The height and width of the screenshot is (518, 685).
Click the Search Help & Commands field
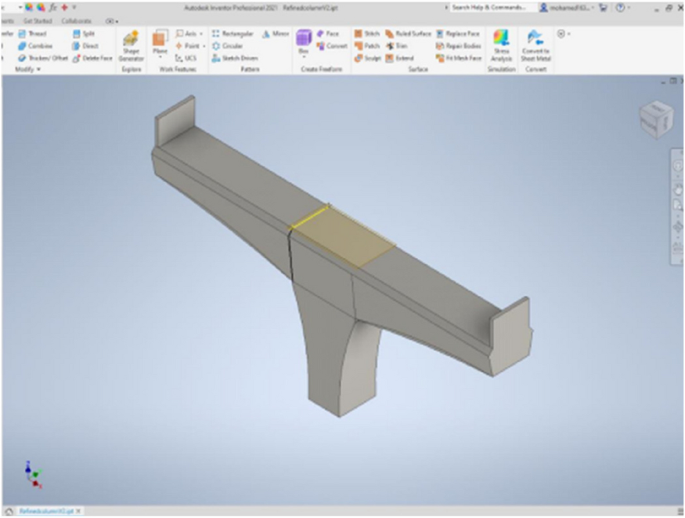488,7
